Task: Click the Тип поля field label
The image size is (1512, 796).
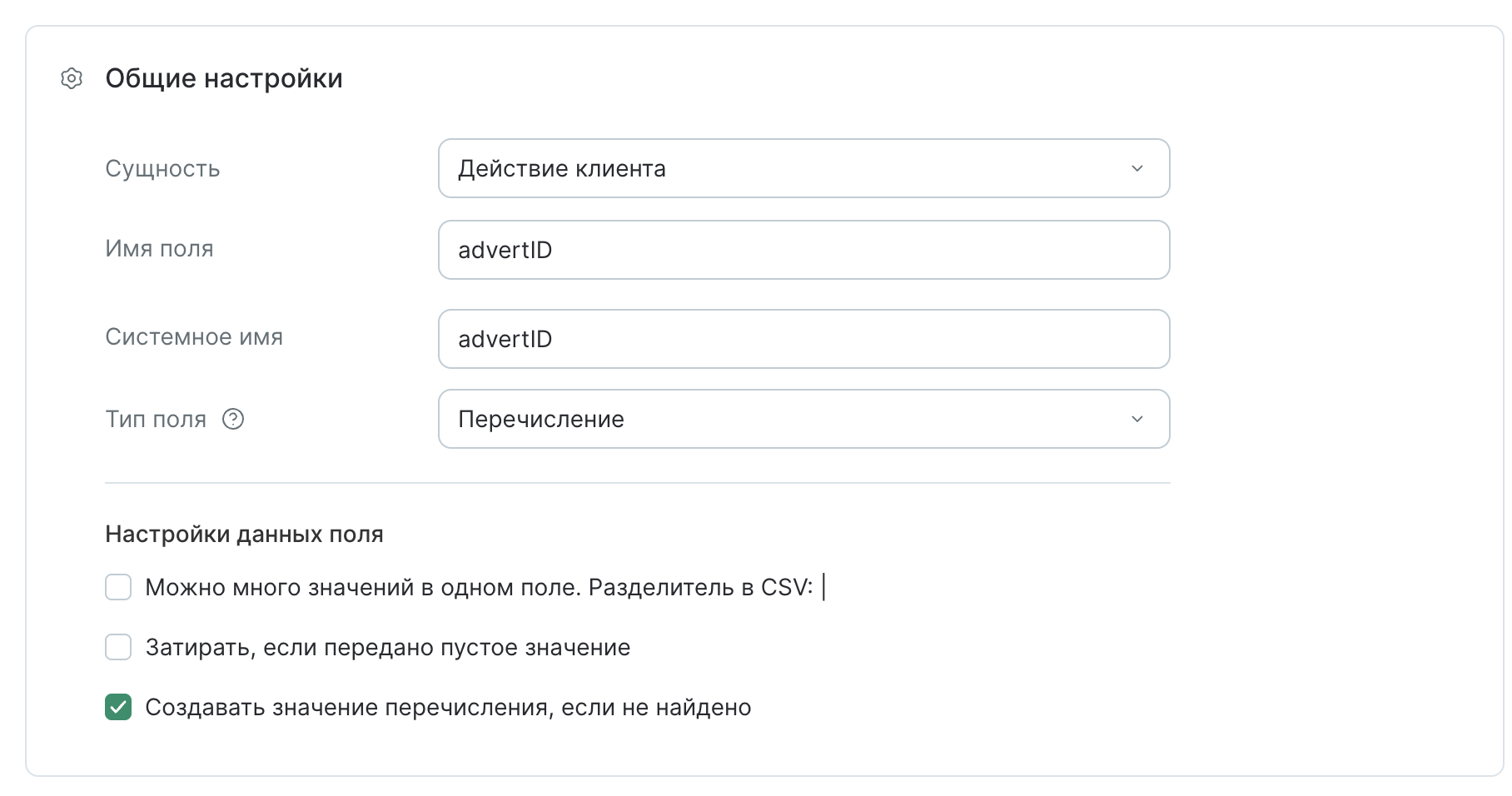Action: point(156,419)
